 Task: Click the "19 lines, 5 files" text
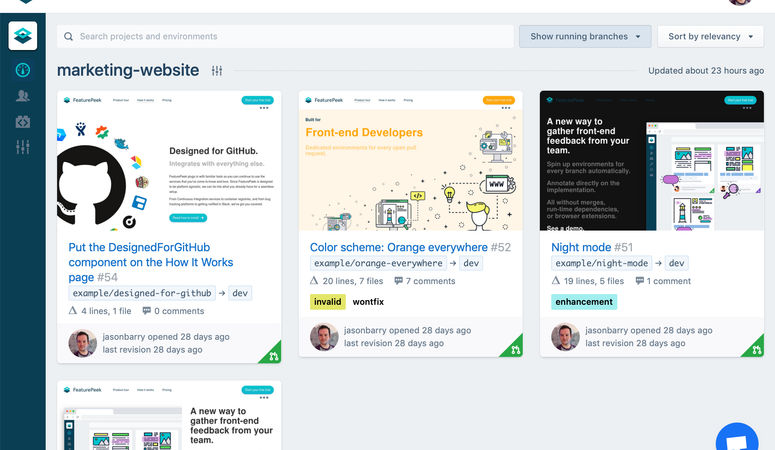(x=594, y=281)
